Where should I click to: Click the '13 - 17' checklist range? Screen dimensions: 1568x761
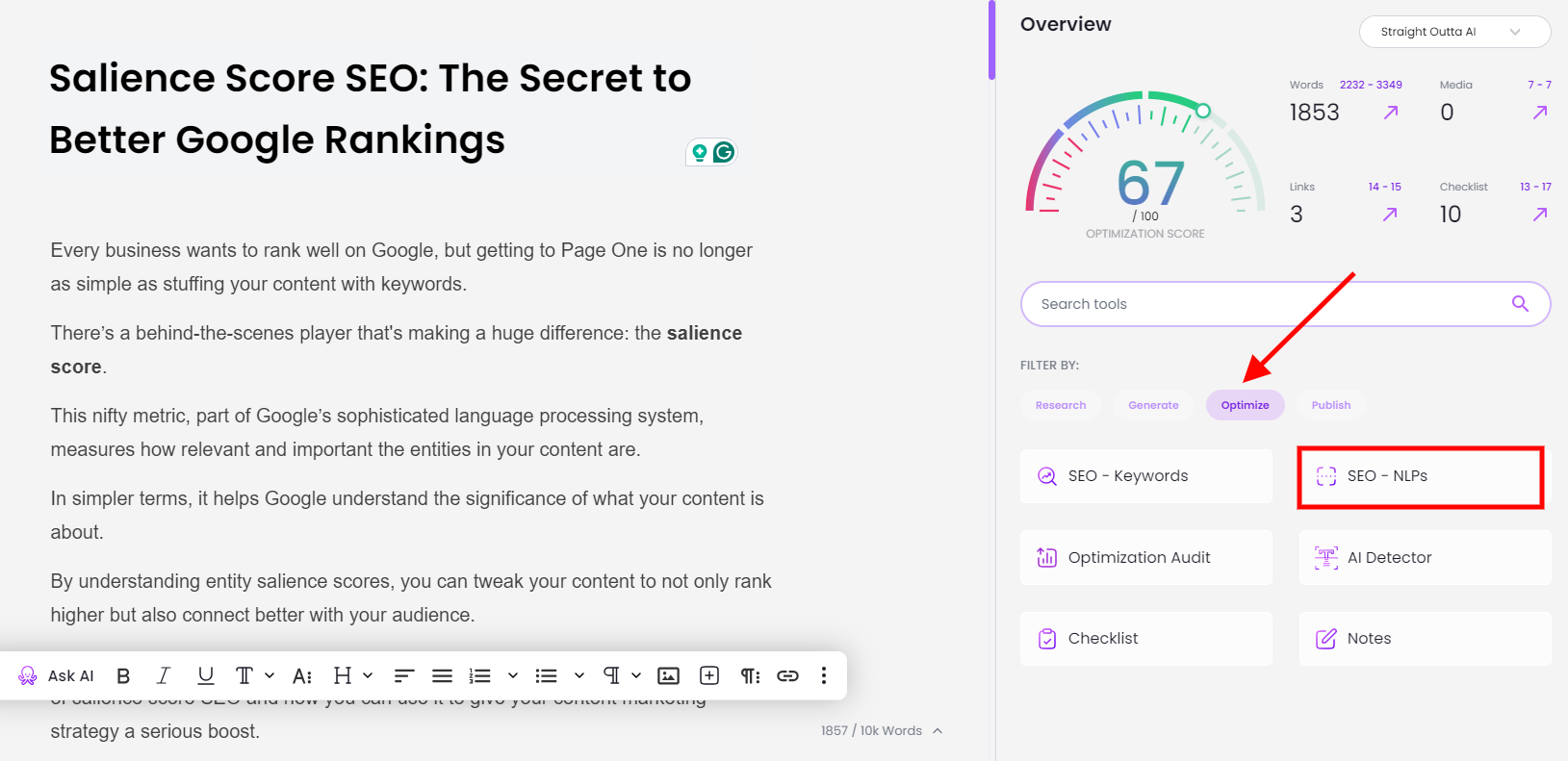point(1535,187)
